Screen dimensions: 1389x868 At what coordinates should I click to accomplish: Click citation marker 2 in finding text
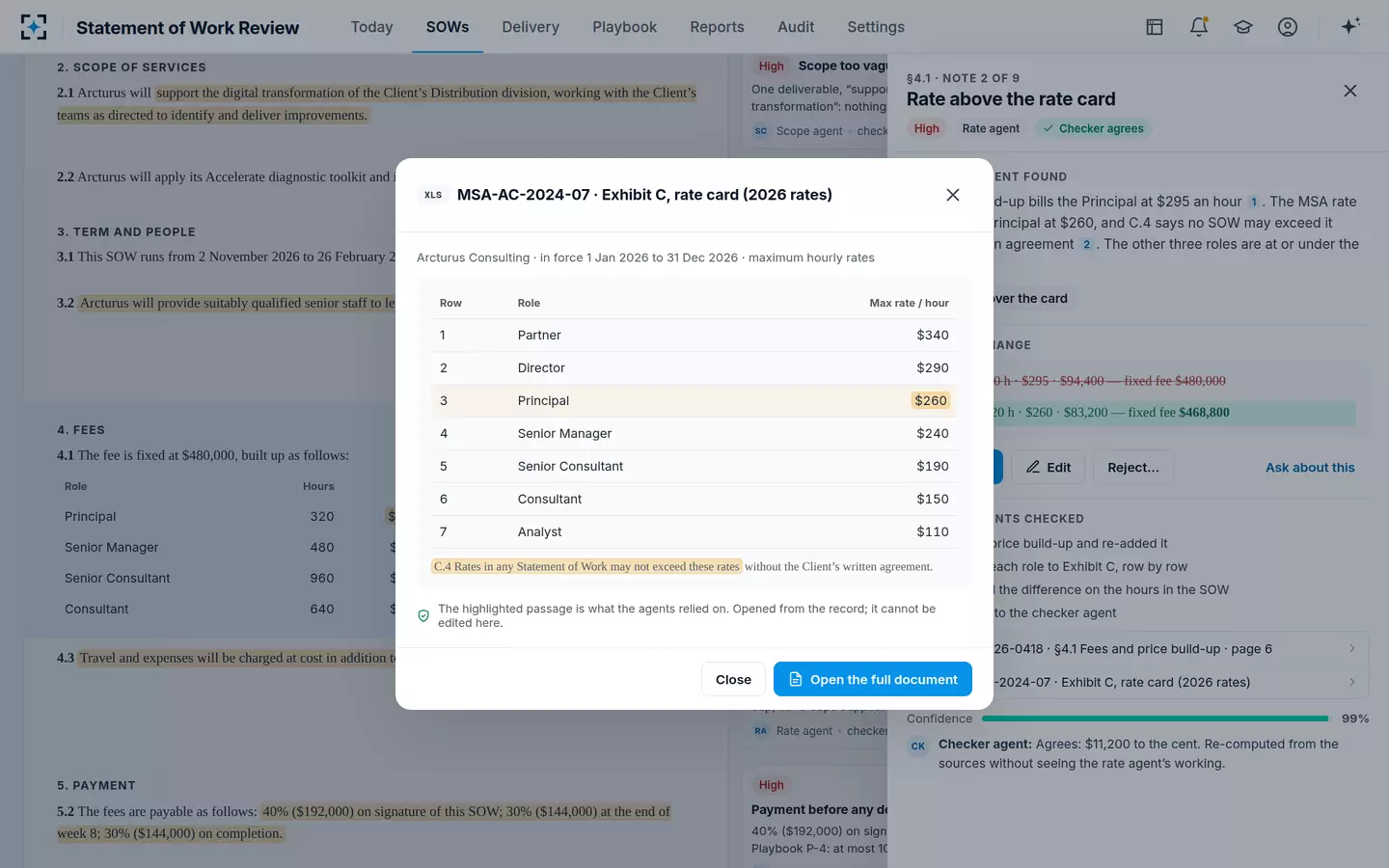pyautogui.click(x=1086, y=244)
